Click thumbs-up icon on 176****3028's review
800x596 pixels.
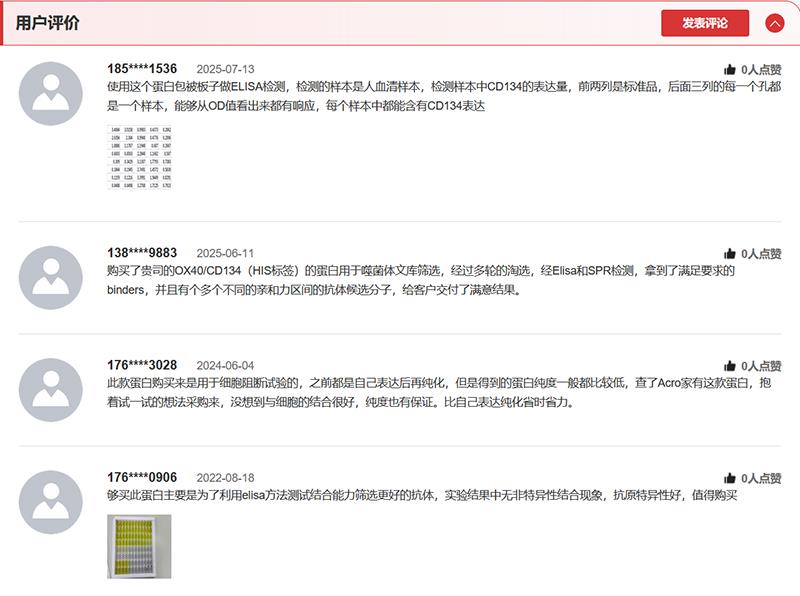729,367
